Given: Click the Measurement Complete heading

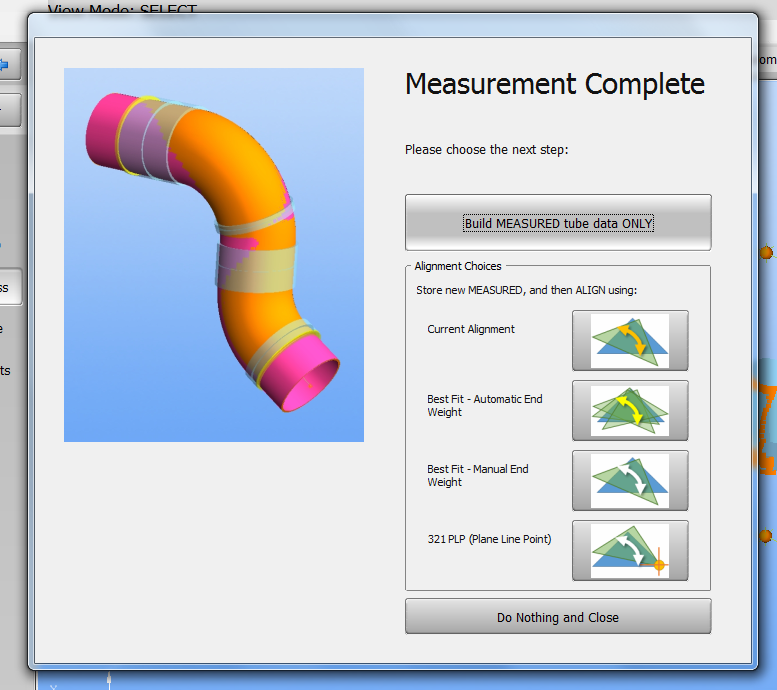Looking at the screenshot, I should point(554,84).
